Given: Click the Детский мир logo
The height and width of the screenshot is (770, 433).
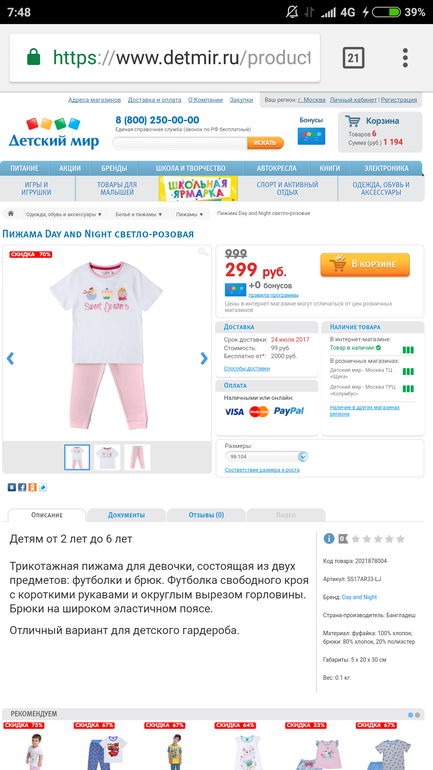Looking at the screenshot, I should pyautogui.click(x=54, y=133).
